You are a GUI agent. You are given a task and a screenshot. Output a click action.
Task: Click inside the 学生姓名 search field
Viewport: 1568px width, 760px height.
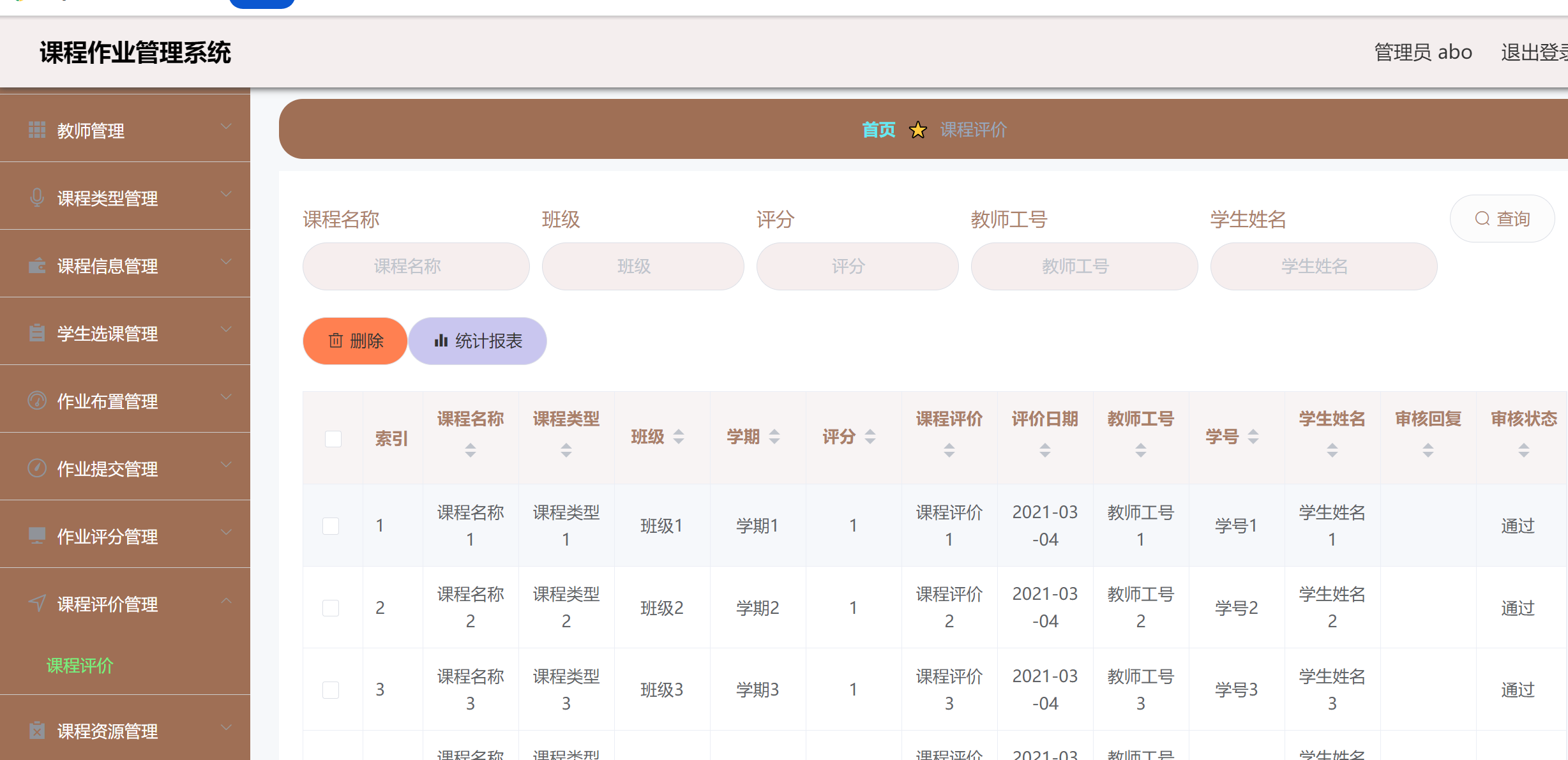[1323, 266]
